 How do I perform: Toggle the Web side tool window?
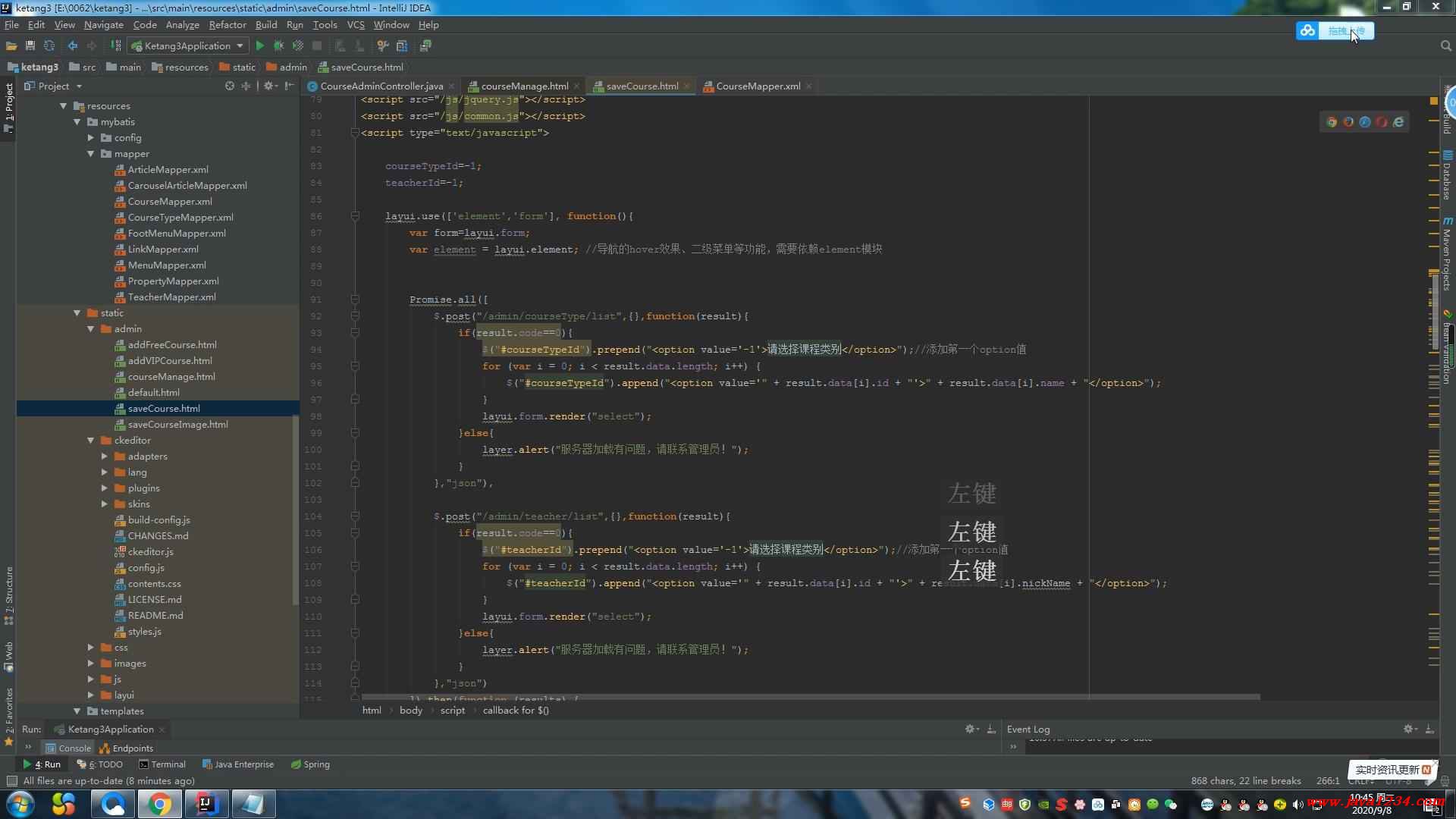[9, 656]
